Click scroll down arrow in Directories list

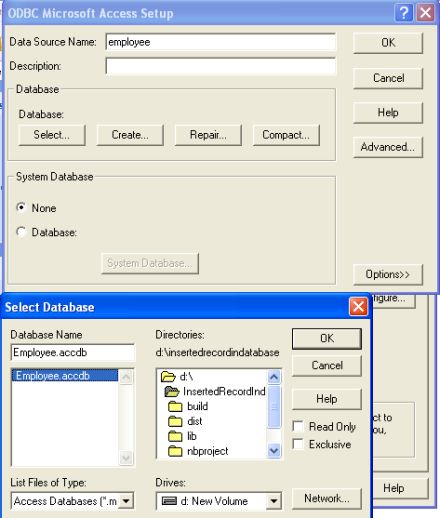tap(274, 451)
